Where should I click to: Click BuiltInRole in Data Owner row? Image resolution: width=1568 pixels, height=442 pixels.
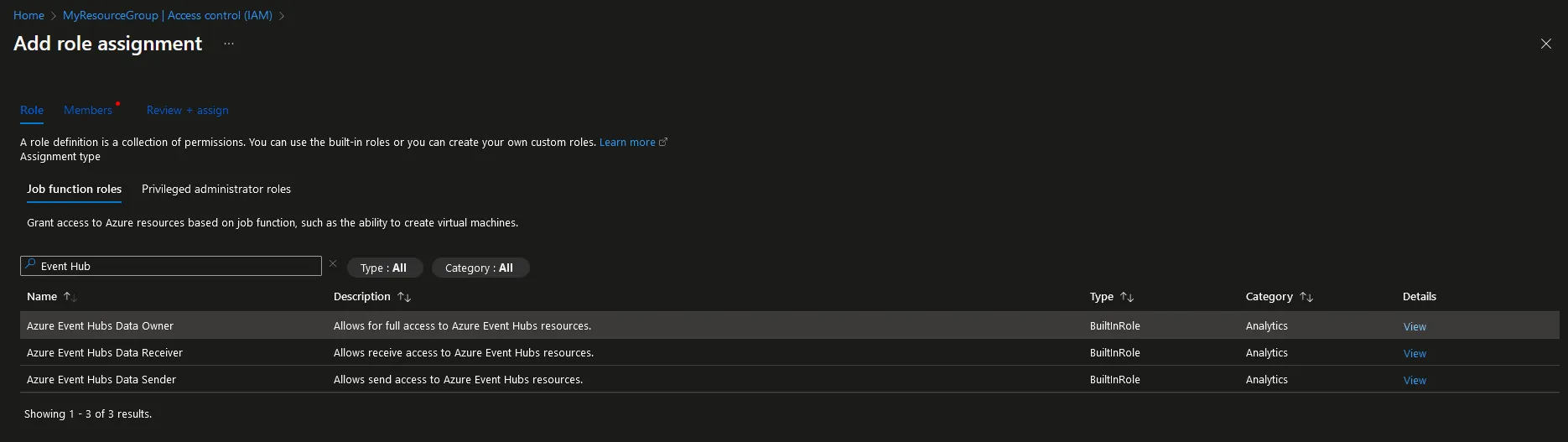1115,325
